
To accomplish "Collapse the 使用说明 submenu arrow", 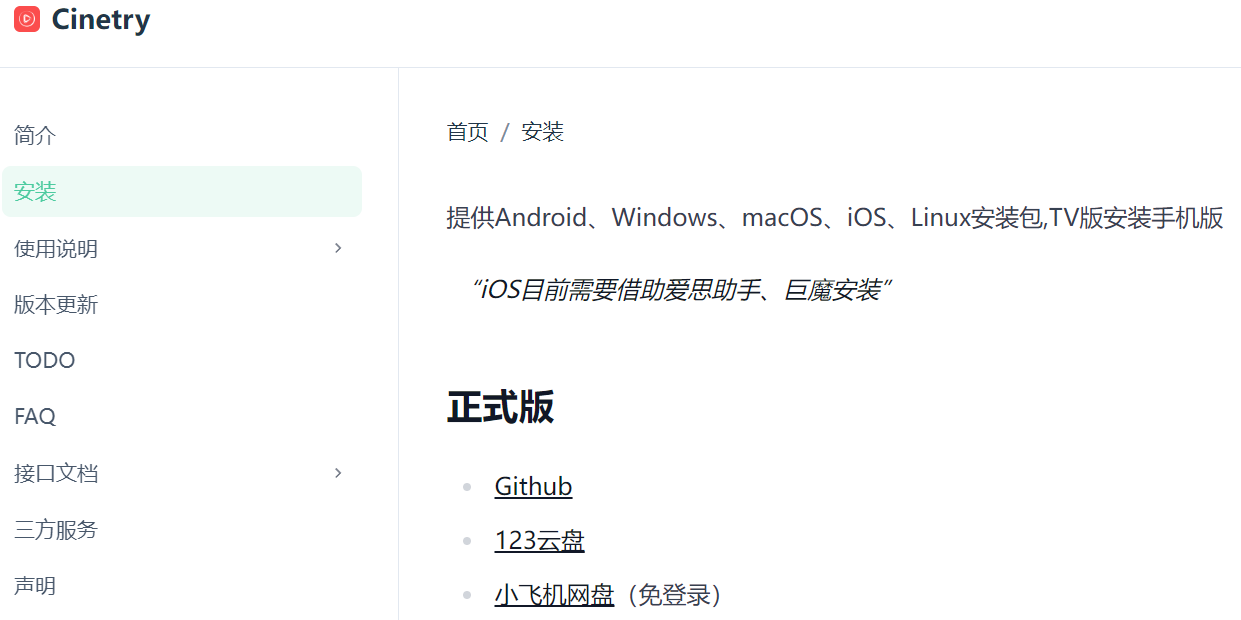I will click(337, 247).
